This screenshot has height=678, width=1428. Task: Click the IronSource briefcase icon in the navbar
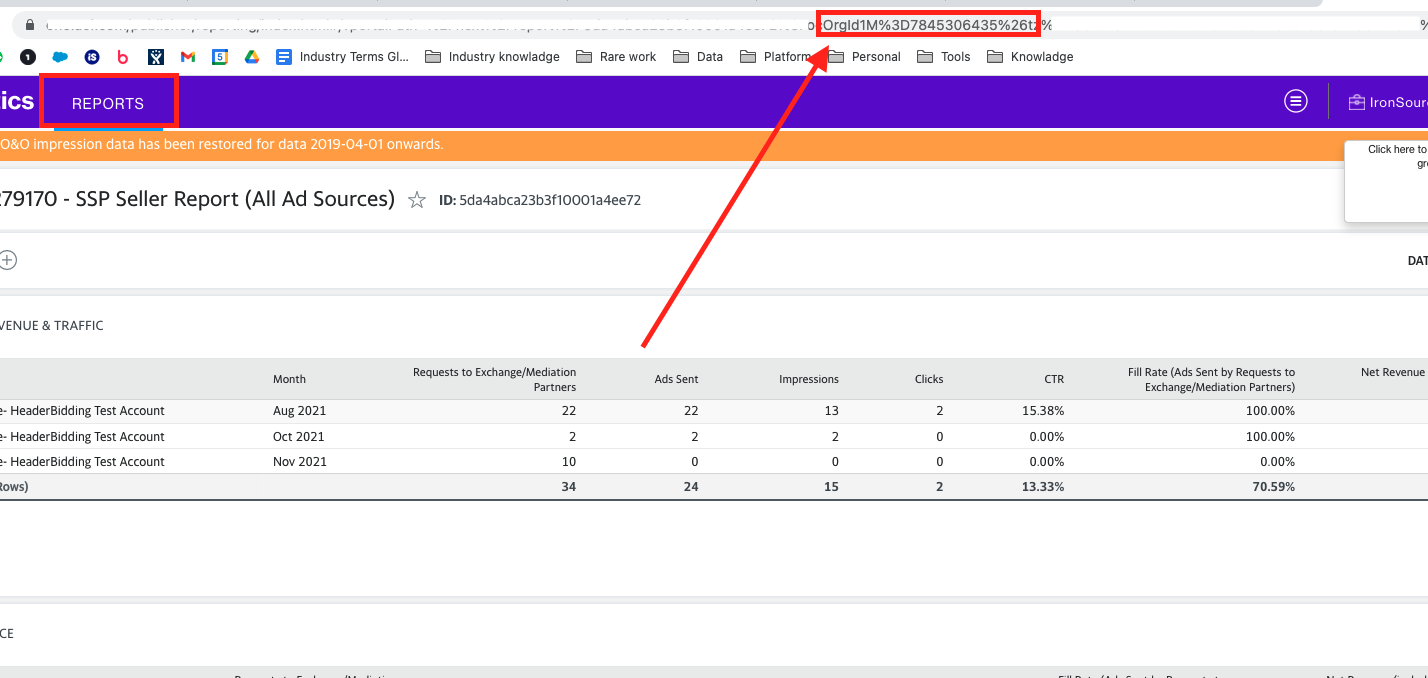pyautogui.click(x=1356, y=101)
